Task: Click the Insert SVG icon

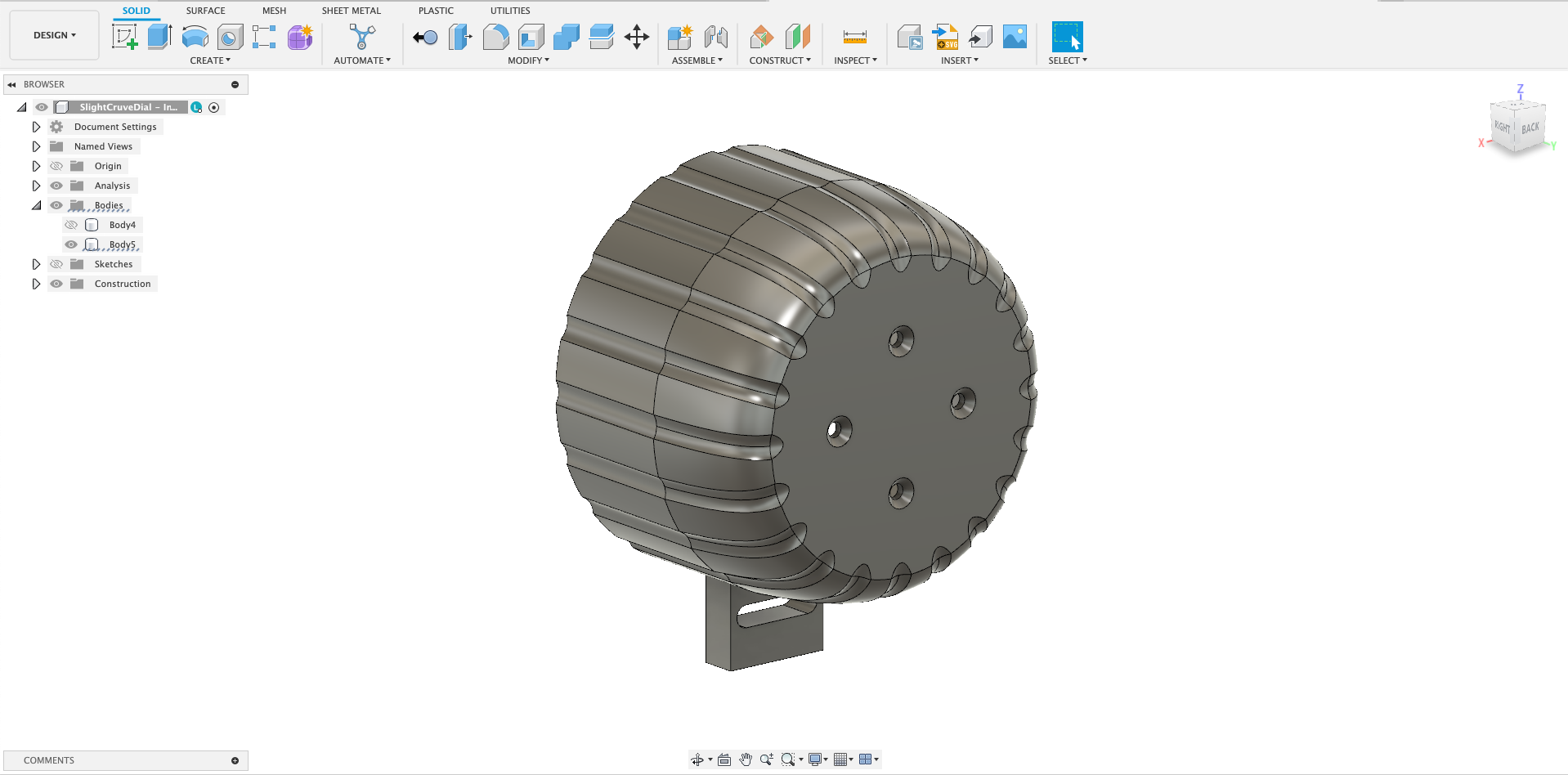Action: pyautogui.click(x=945, y=36)
